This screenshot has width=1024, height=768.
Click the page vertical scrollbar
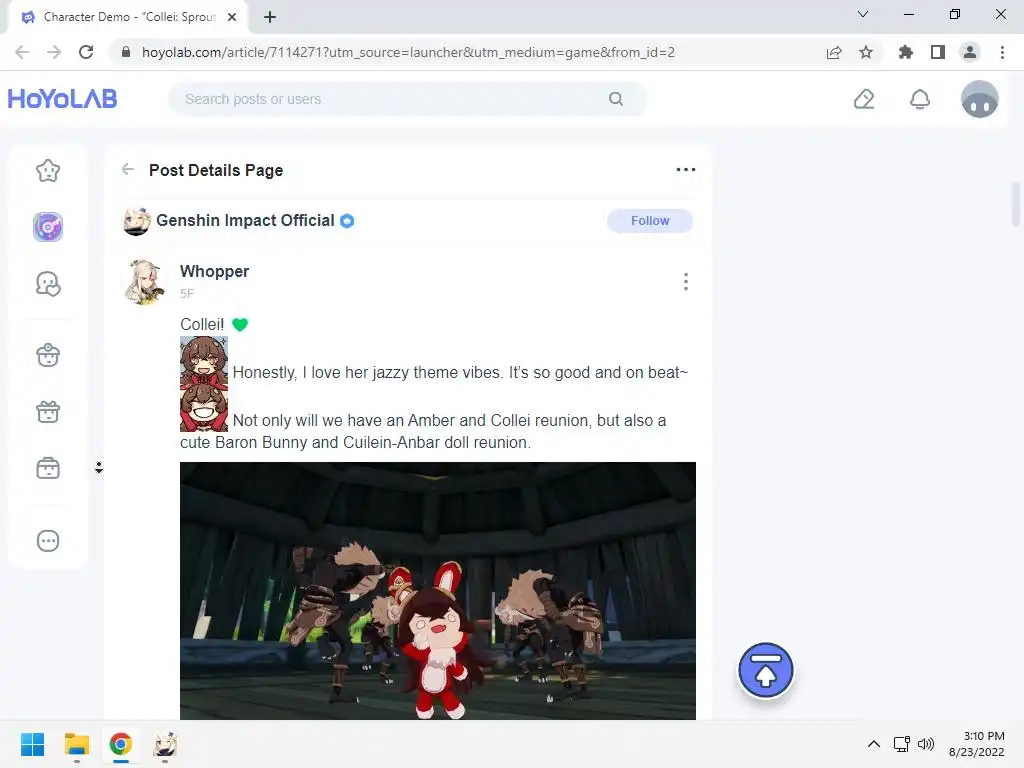(x=1016, y=204)
